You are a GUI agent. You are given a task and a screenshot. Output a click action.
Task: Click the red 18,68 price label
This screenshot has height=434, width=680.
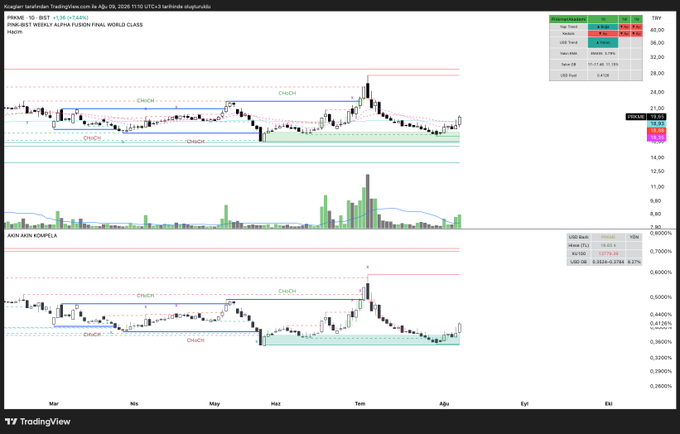click(657, 131)
